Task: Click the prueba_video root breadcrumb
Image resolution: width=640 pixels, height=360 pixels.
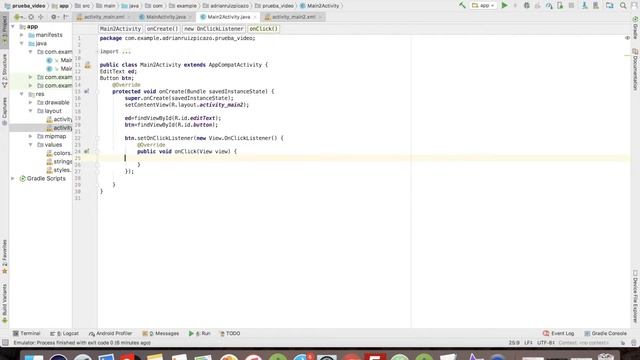Action: click(x=25, y=6)
